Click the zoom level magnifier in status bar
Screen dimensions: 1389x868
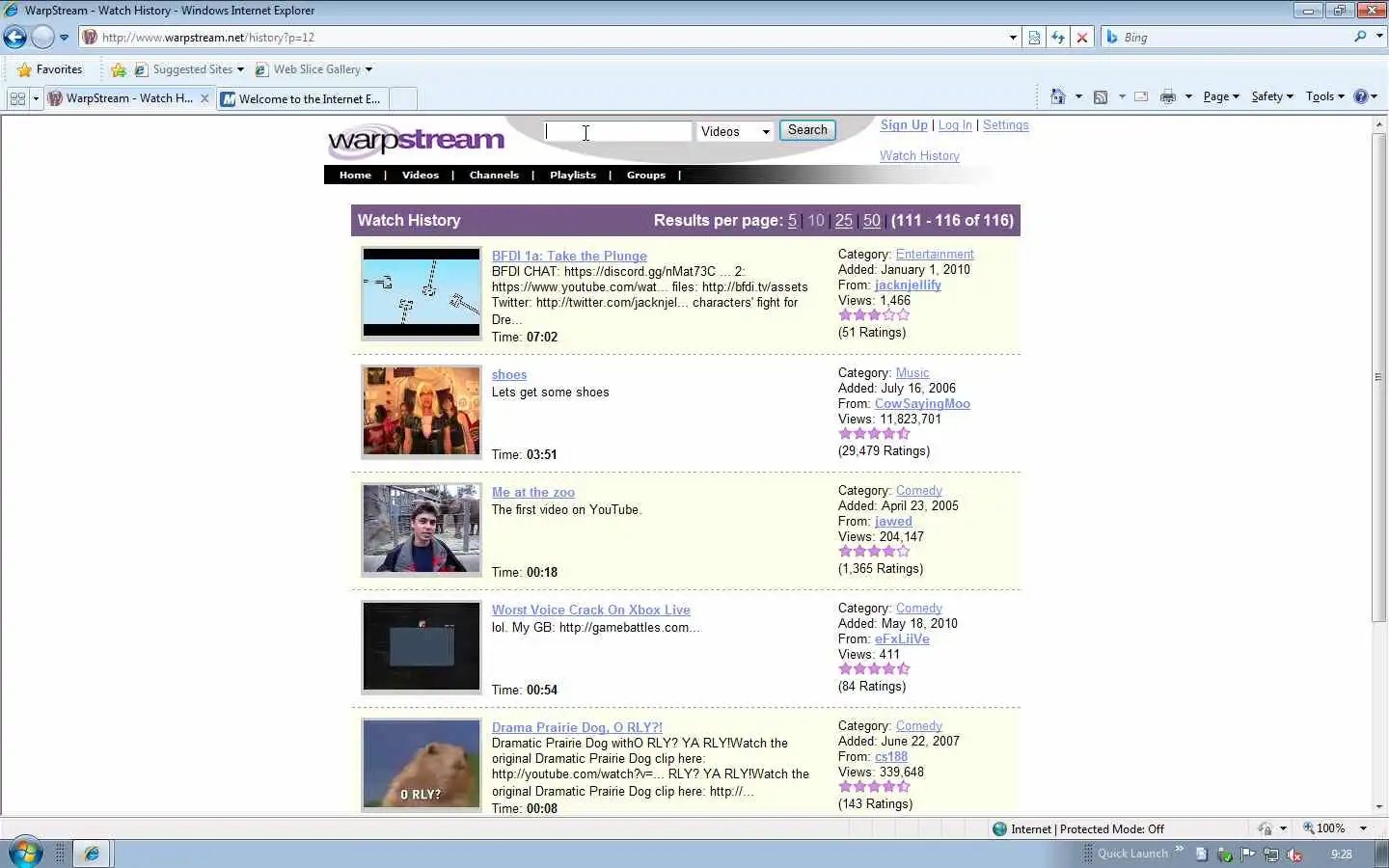(x=1309, y=828)
